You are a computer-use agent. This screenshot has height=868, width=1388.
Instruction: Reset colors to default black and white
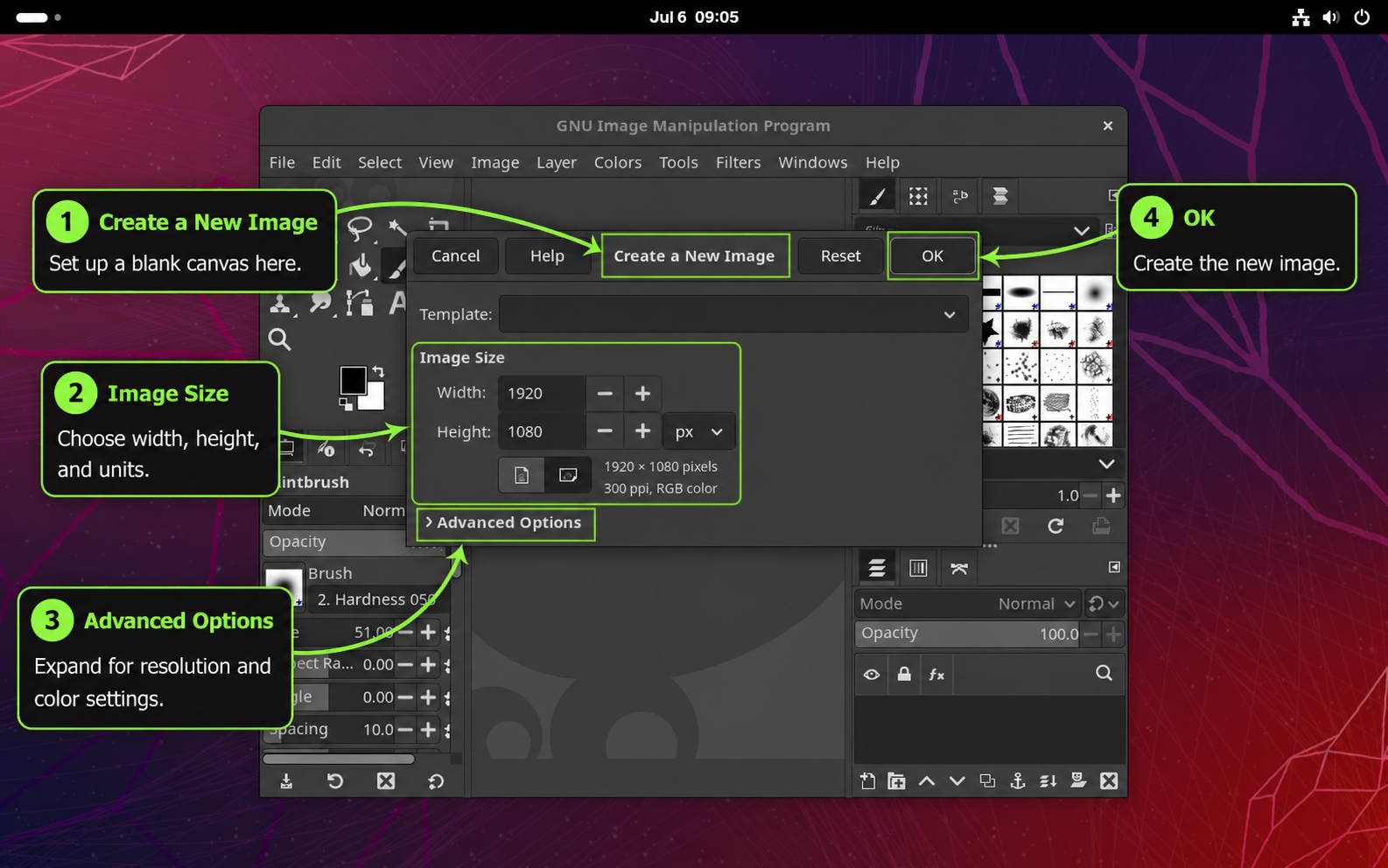pos(346,403)
